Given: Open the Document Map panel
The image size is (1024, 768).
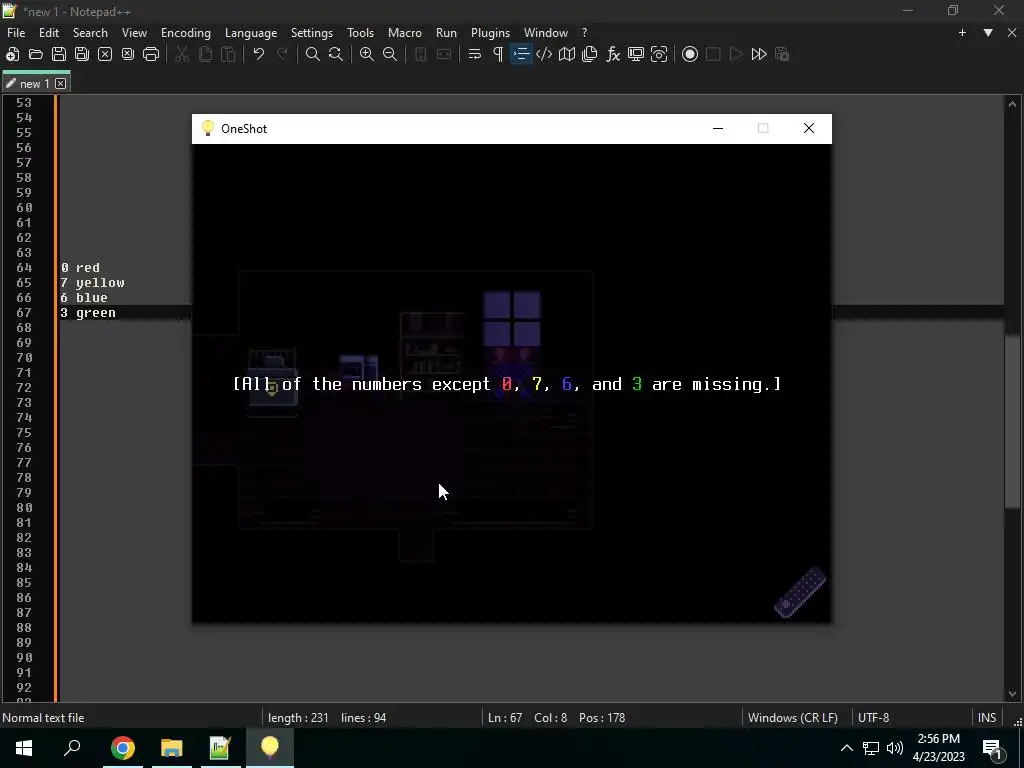Looking at the screenshot, I should [567, 54].
